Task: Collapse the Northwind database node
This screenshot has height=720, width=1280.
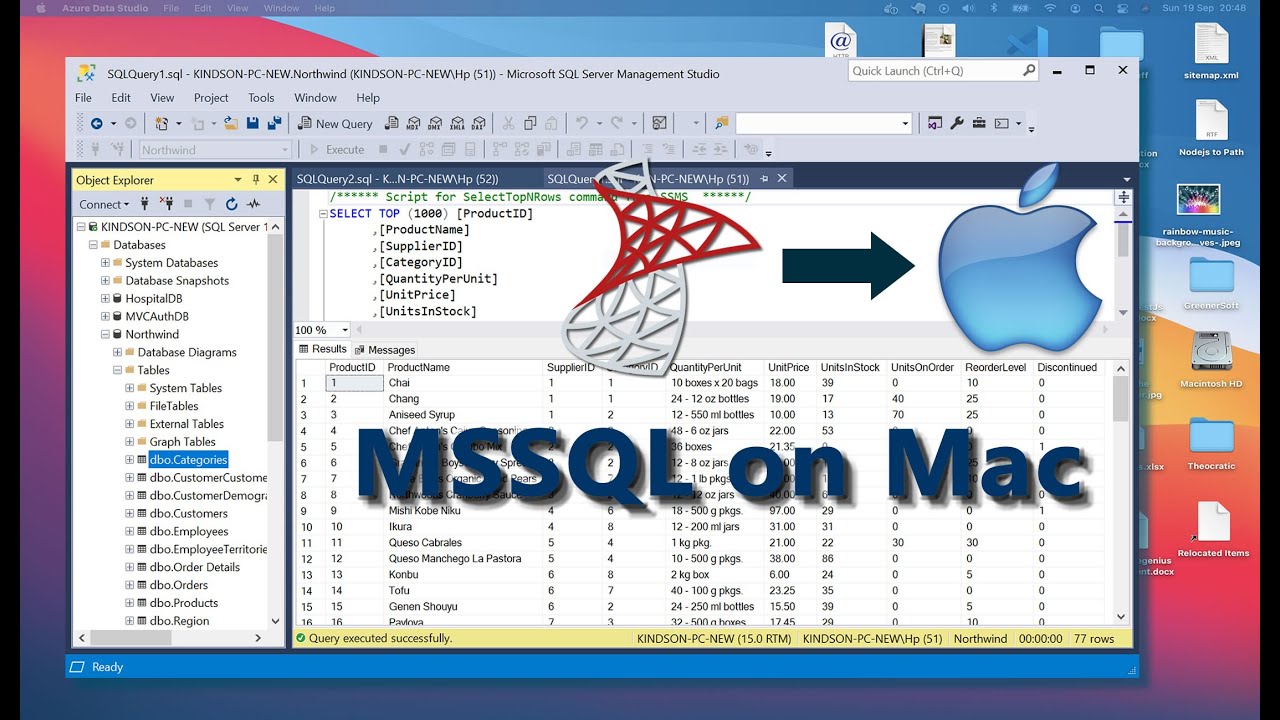Action: pyautogui.click(x=105, y=334)
